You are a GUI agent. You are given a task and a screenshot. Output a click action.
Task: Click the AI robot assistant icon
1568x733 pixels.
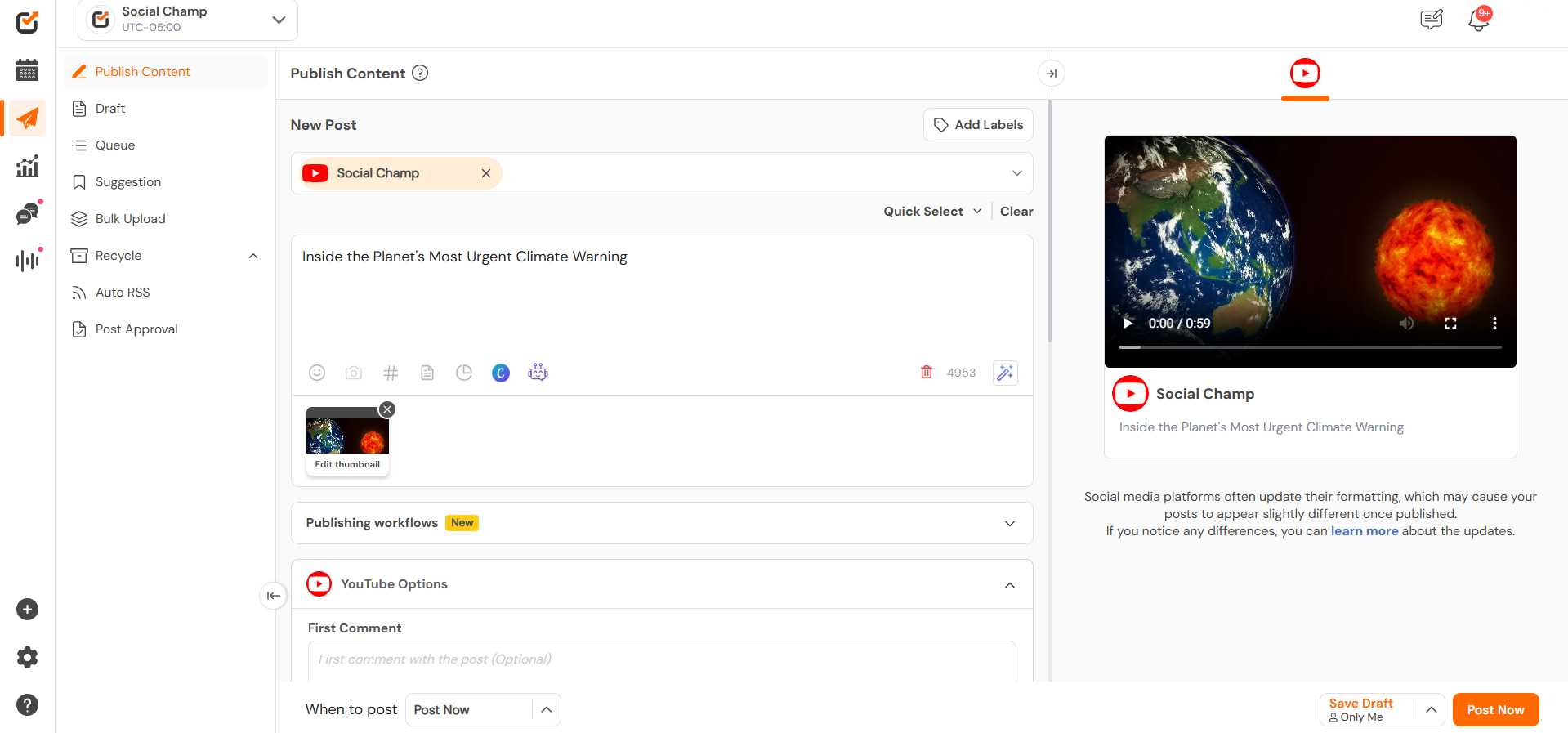[538, 373]
